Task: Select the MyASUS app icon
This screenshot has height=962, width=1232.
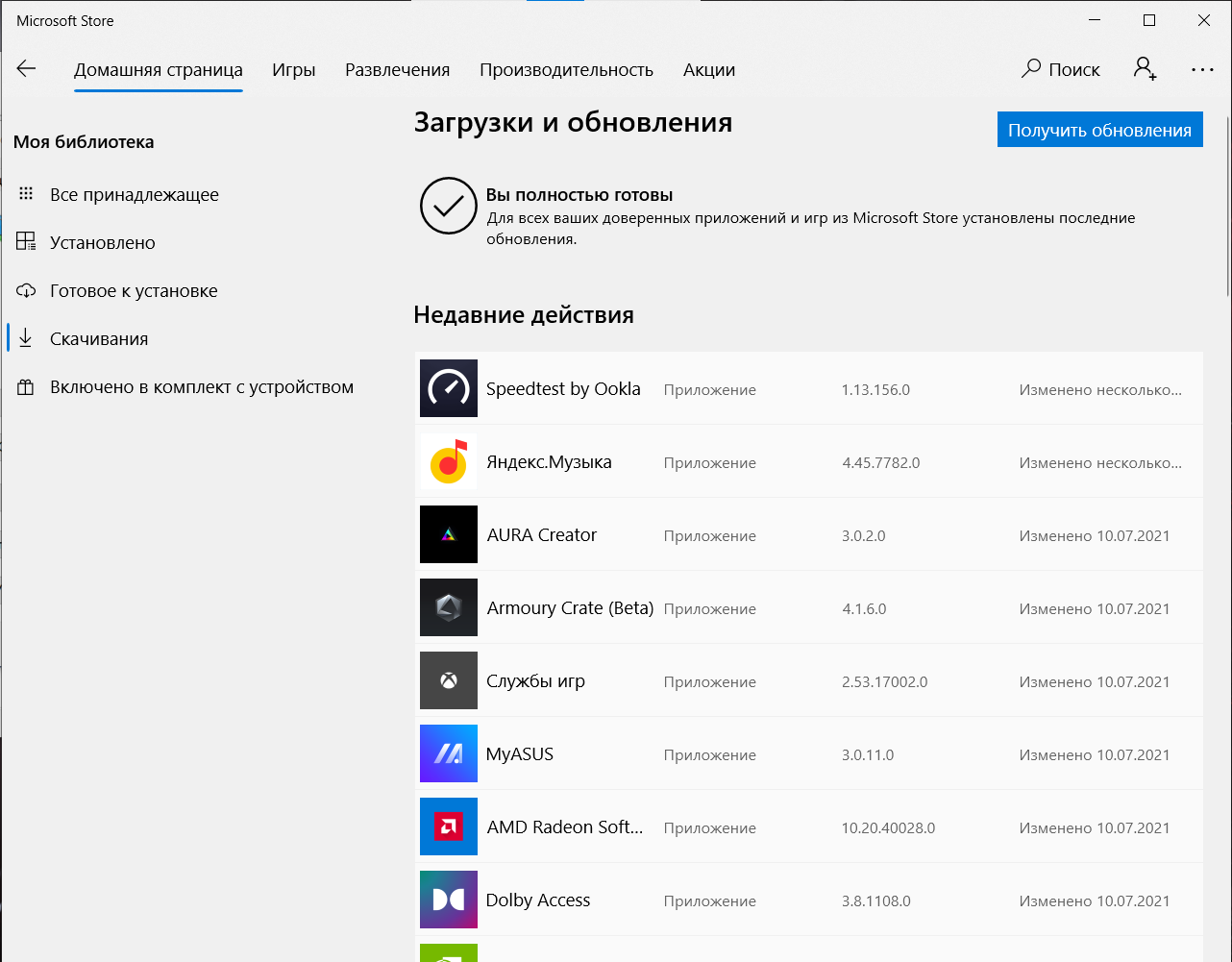Action: (x=449, y=753)
